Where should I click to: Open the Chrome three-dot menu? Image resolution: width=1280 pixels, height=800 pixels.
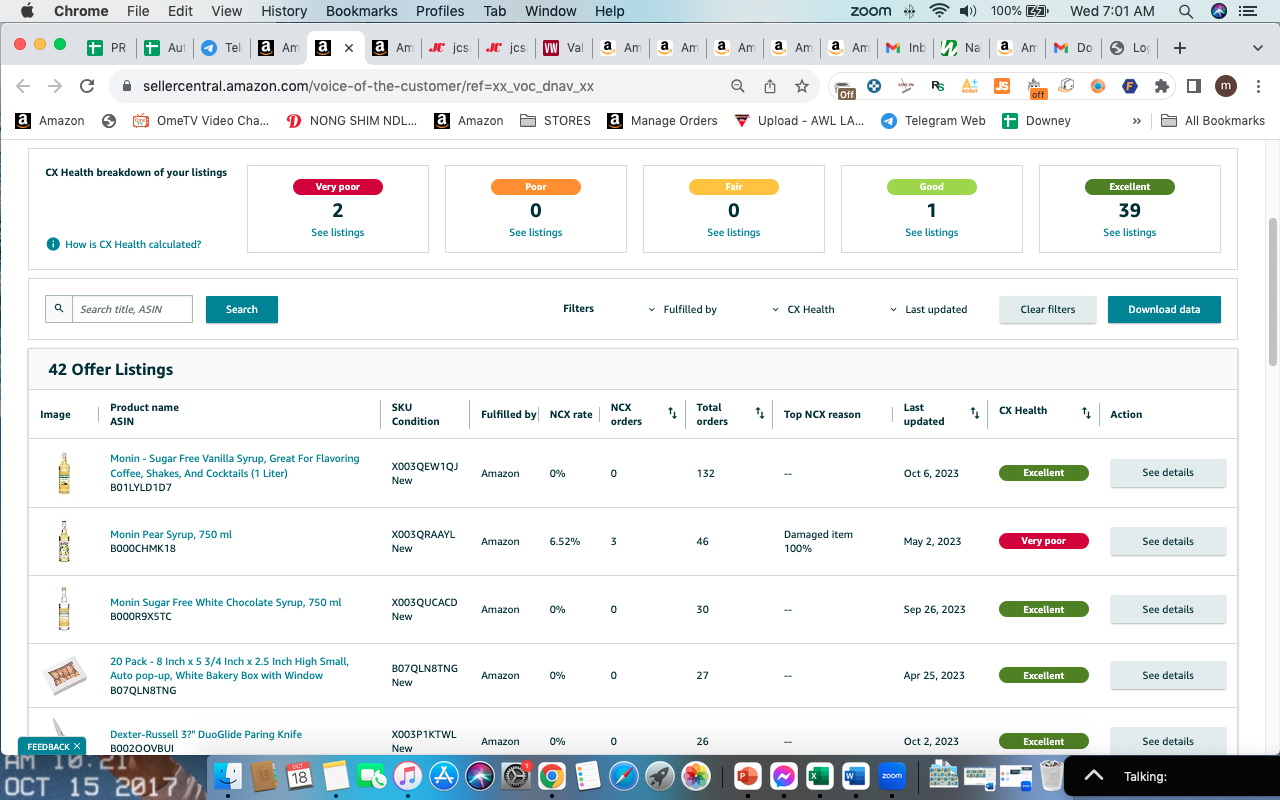click(1257, 86)
